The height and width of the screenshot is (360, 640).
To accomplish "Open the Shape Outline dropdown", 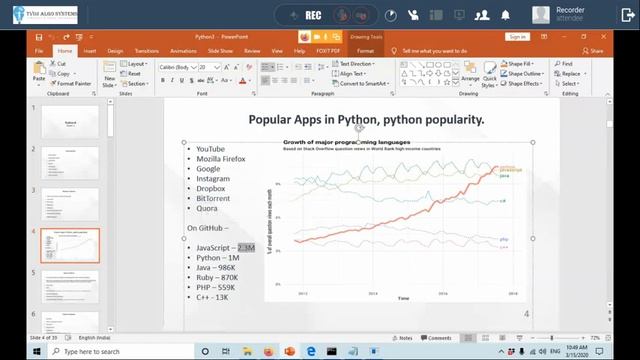I will 522,73.
